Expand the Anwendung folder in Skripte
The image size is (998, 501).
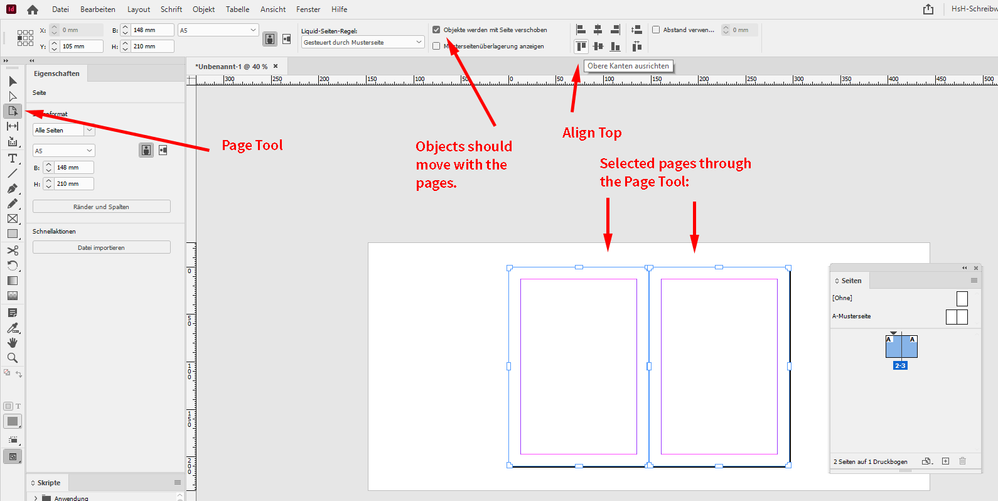click(x=36, y=498)
